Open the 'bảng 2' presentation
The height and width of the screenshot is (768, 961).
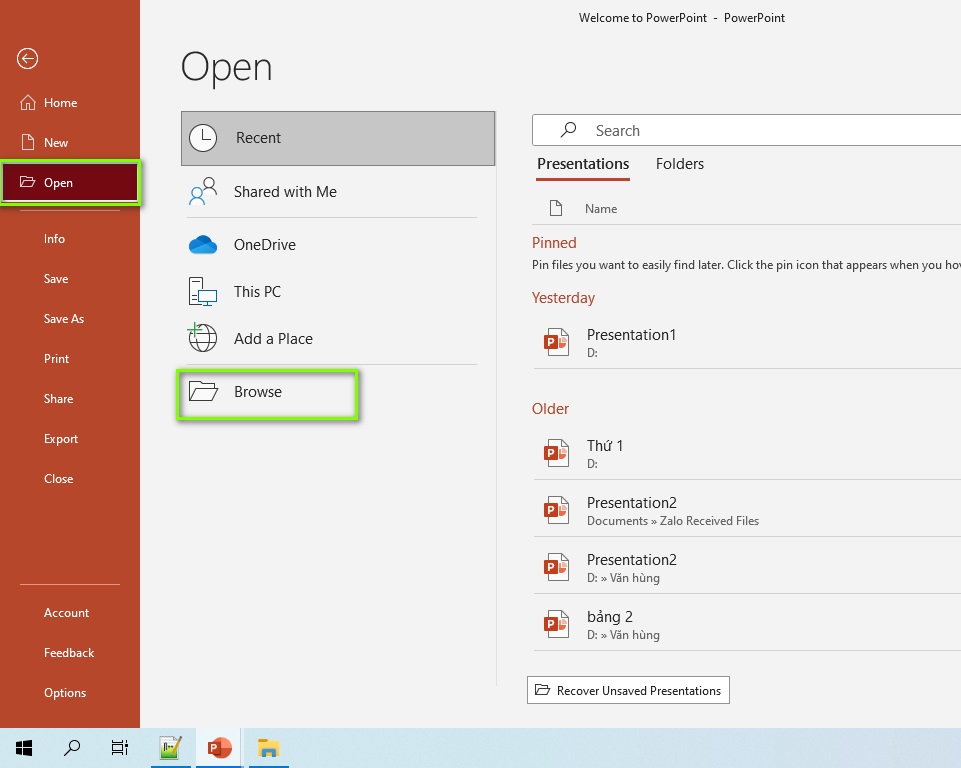747,625
